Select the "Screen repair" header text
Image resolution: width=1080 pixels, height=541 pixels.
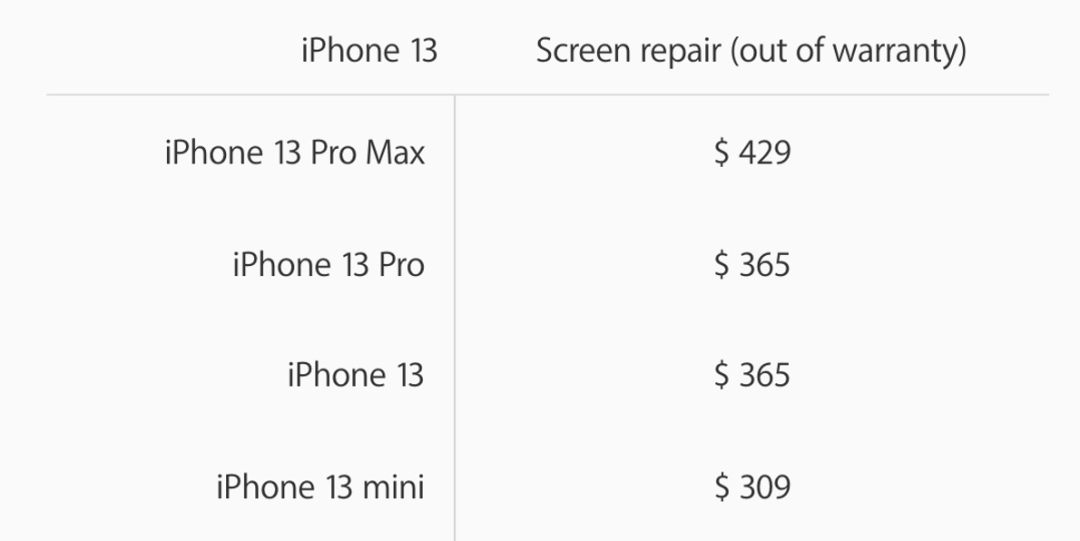click(x=628, y=51)
